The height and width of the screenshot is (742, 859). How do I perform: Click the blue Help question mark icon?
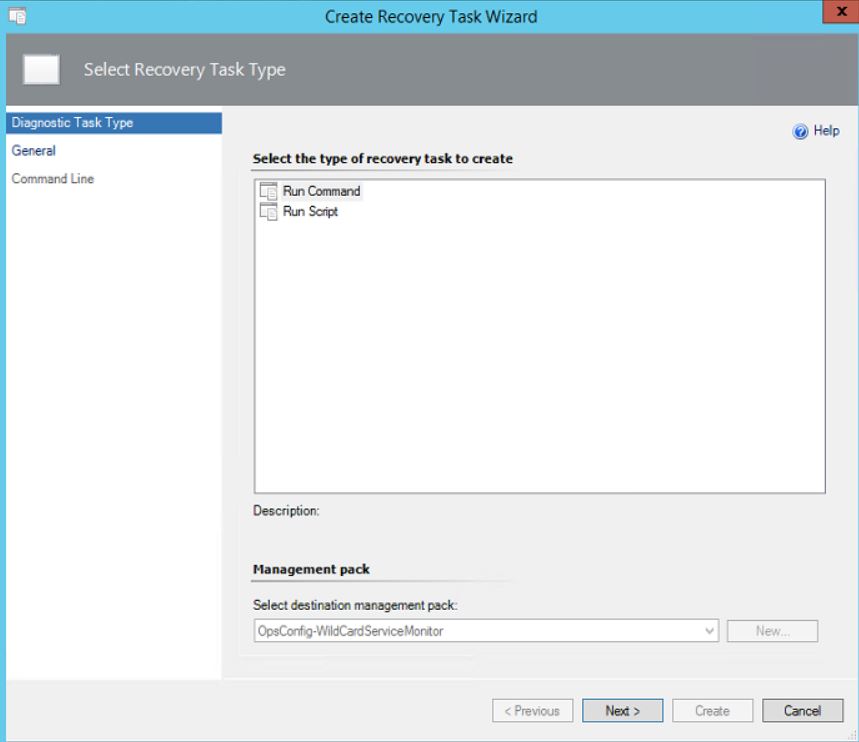tap(800, 132)
